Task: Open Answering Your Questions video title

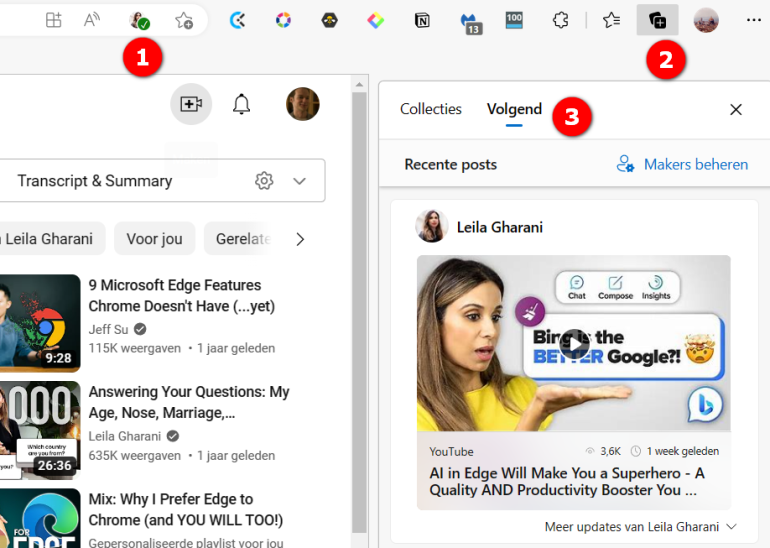Action: point(189,402)
